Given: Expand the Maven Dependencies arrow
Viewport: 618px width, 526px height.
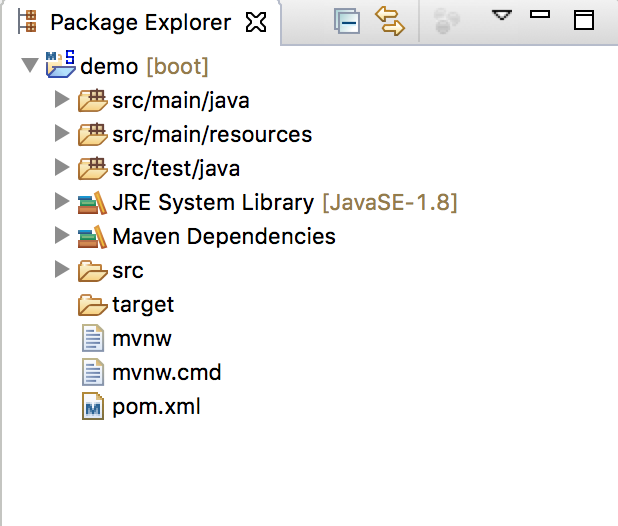Looking at the screenshot, I should point(61,236).
